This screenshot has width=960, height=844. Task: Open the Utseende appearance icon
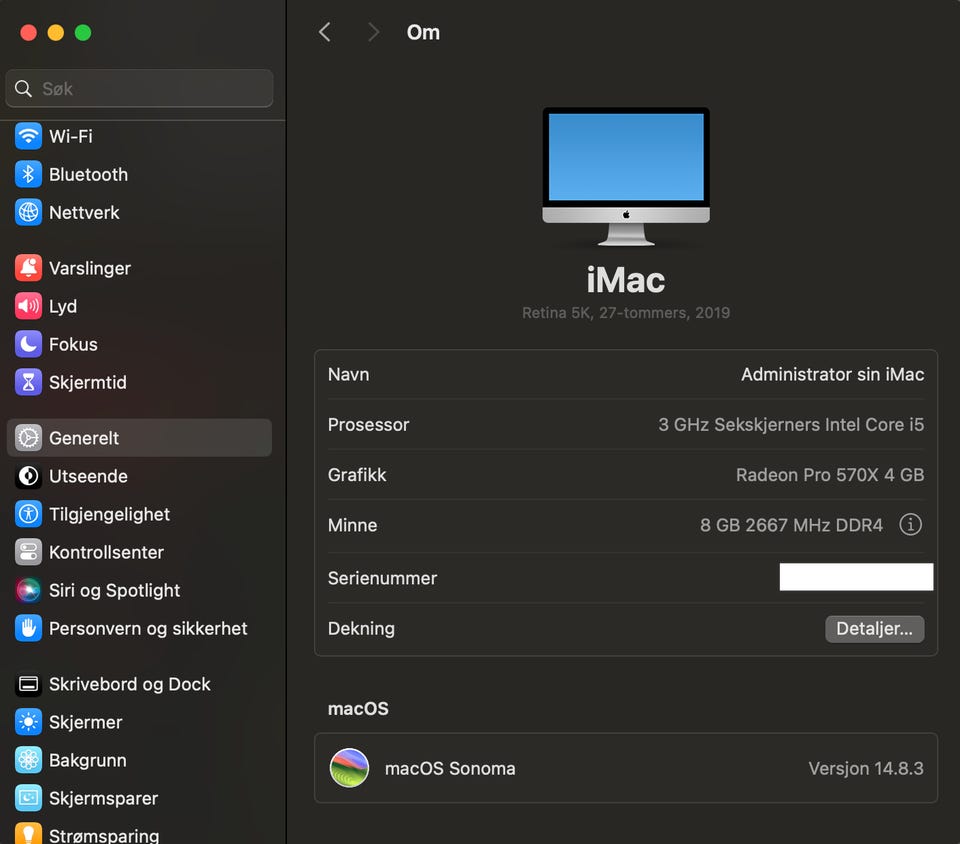28,476
